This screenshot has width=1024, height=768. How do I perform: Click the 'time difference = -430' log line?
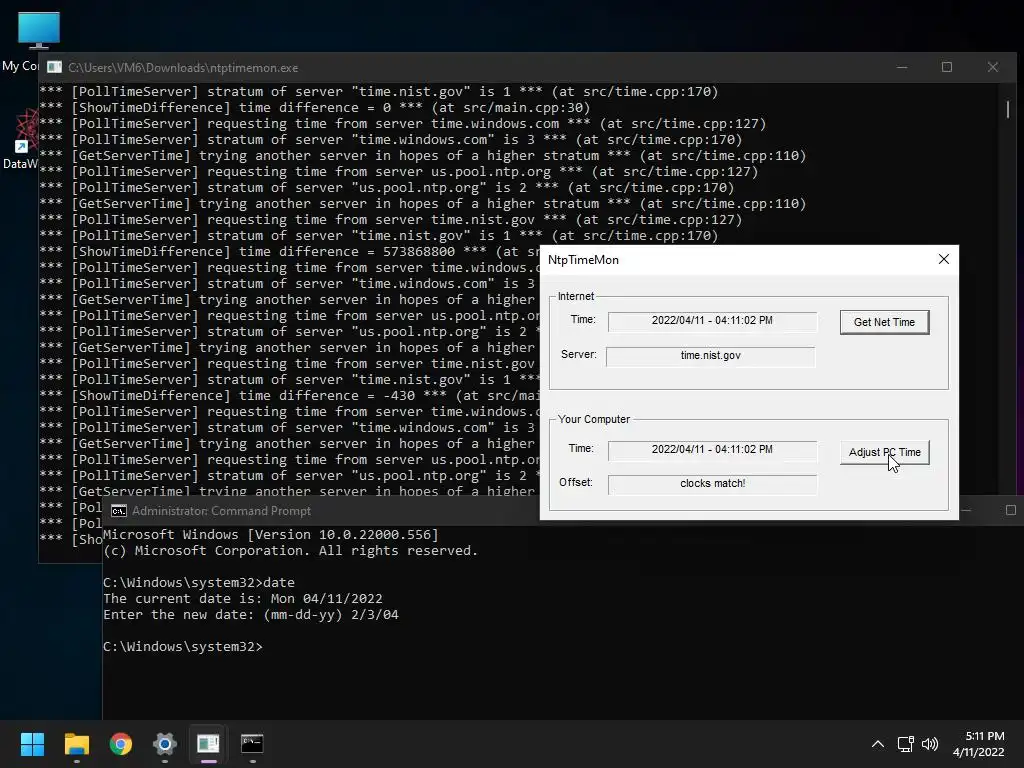[290, 396]
